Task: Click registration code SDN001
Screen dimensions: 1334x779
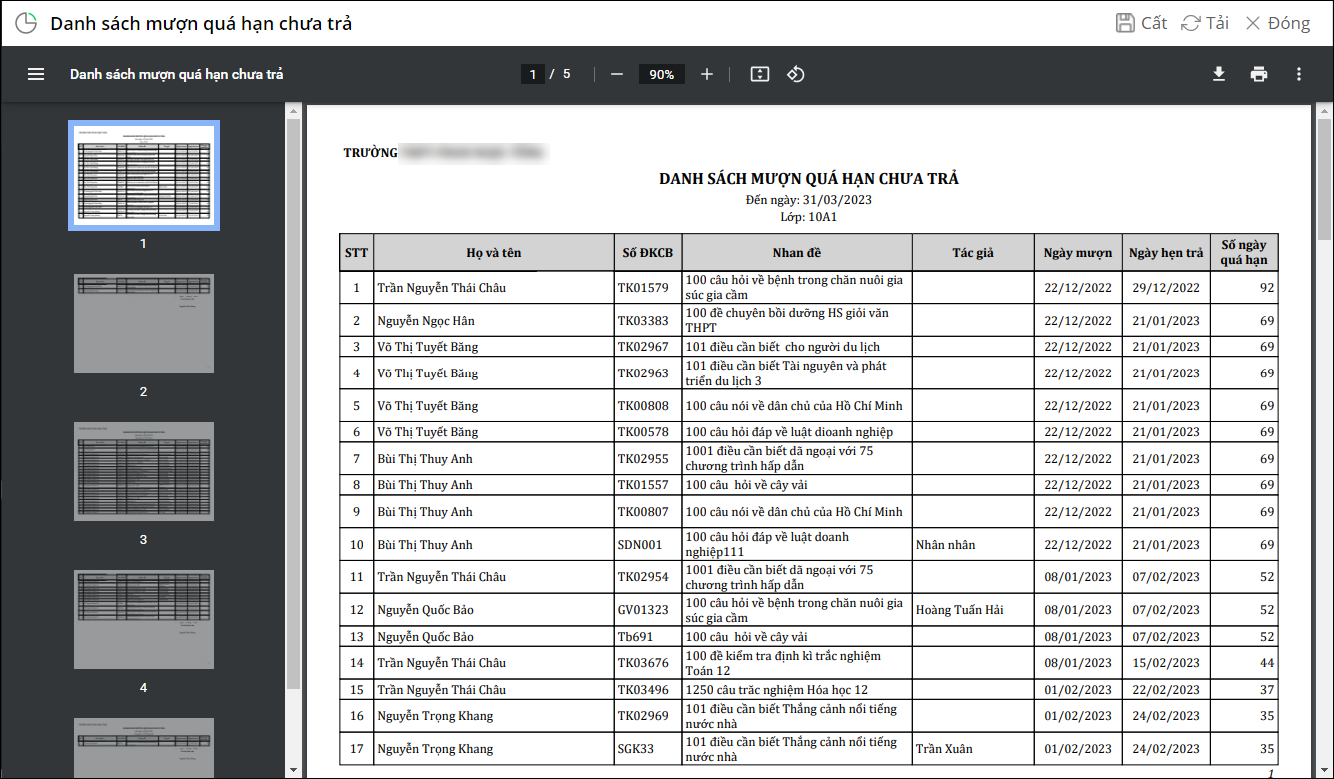Action: click(x=640, y=545)
